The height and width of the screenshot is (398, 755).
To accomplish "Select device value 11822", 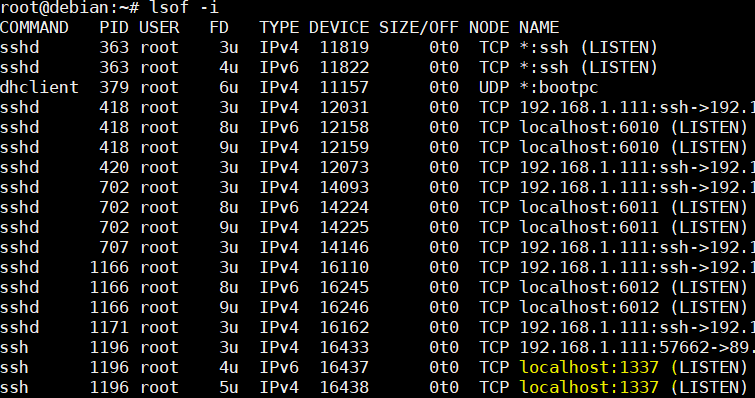I will [344, 67].
